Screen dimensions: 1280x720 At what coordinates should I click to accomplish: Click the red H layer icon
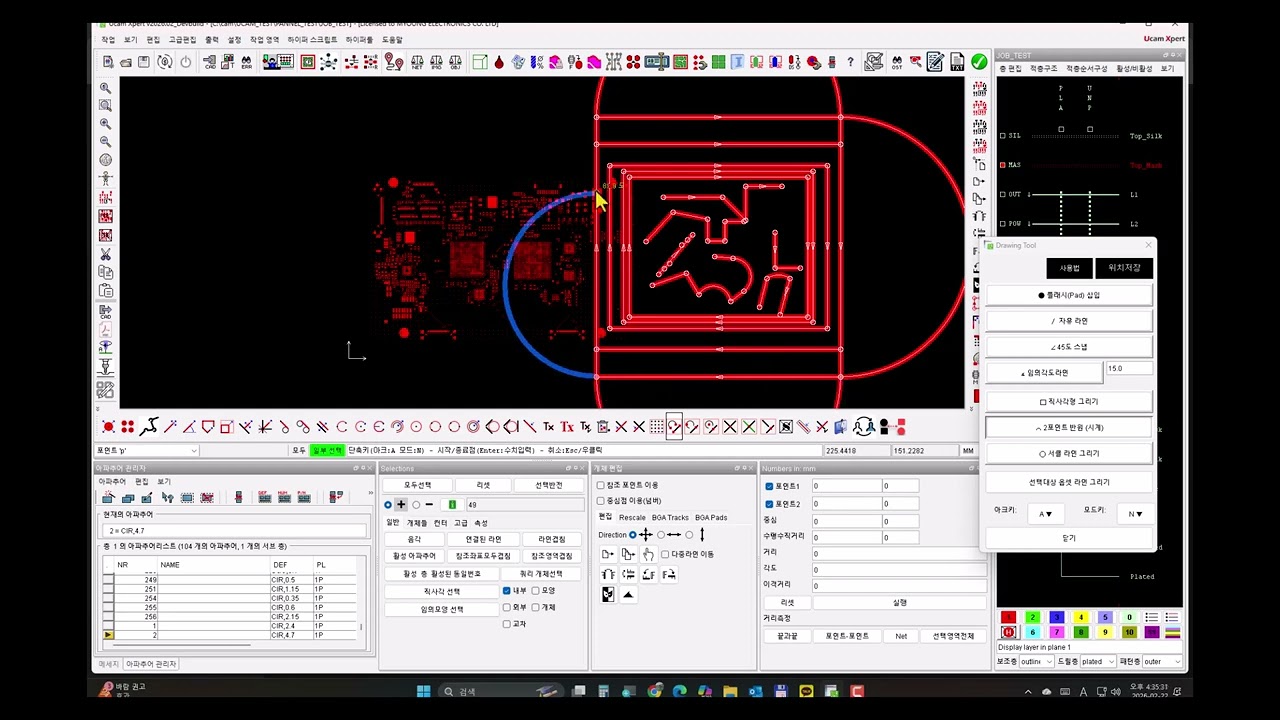(1008, 632)
